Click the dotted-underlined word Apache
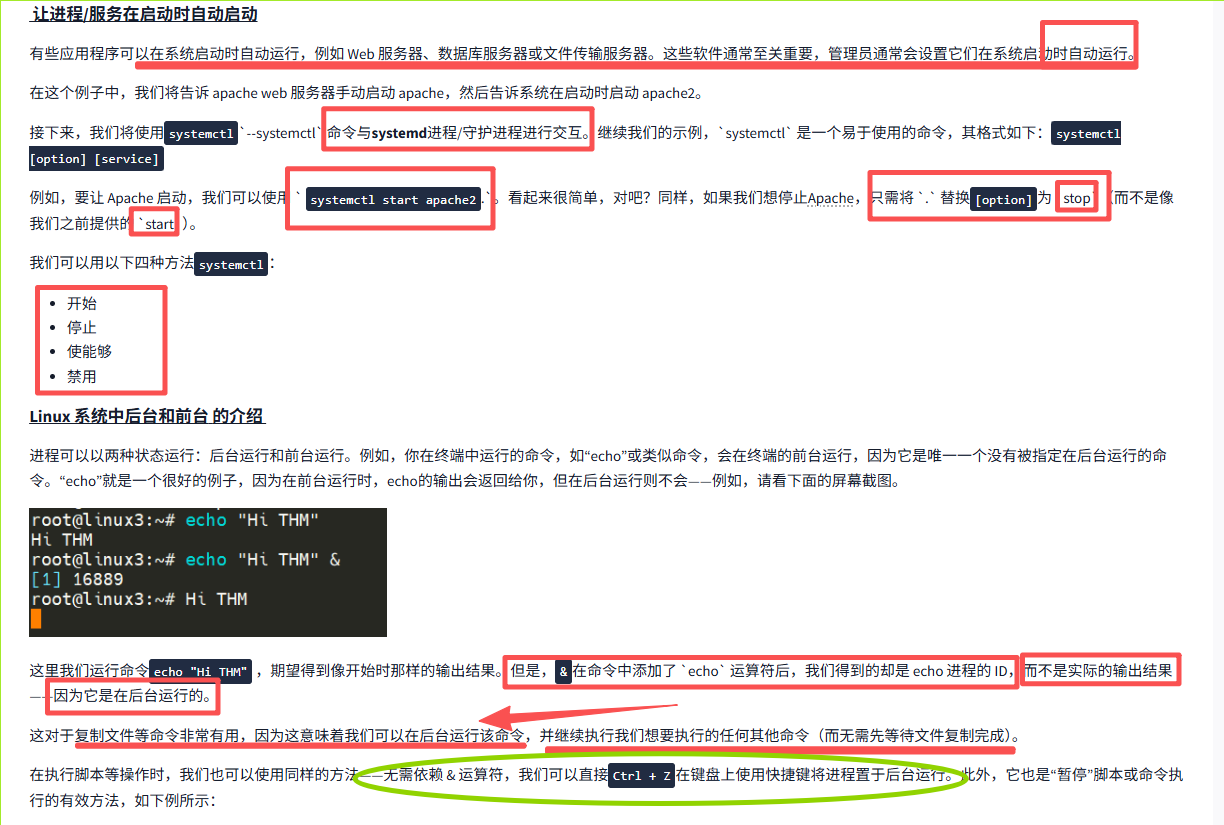Image resolution: width=1224 pixels, height=825 pixels. tap(830, 198)
